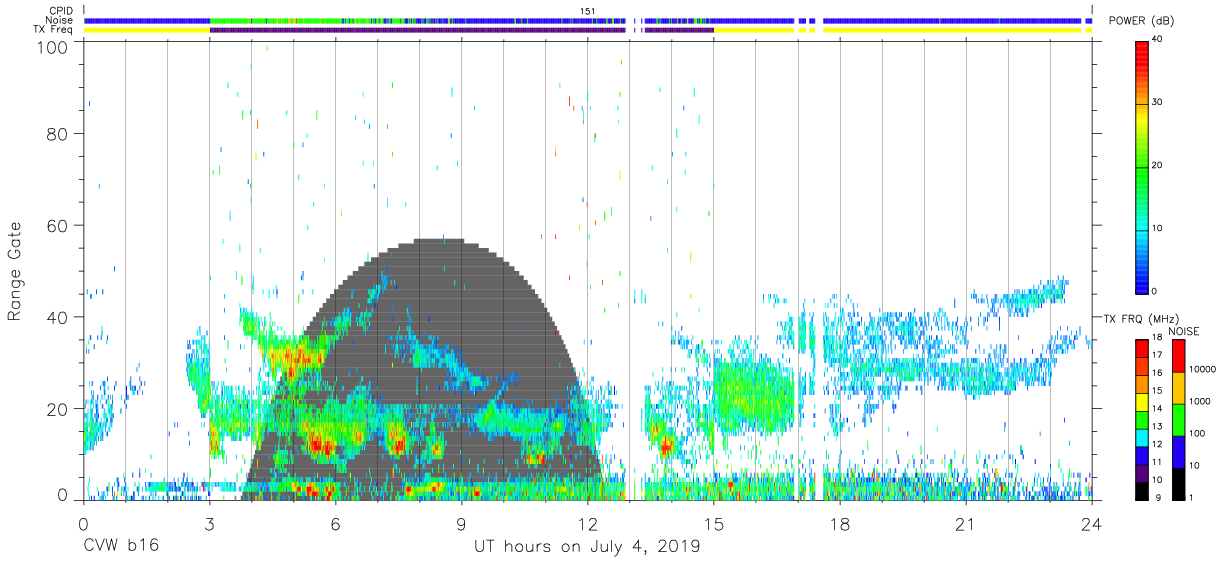The image size is (1228, 567).
Task: Click the UT hours on July 4, 2019 title
Action: (587, 547)
